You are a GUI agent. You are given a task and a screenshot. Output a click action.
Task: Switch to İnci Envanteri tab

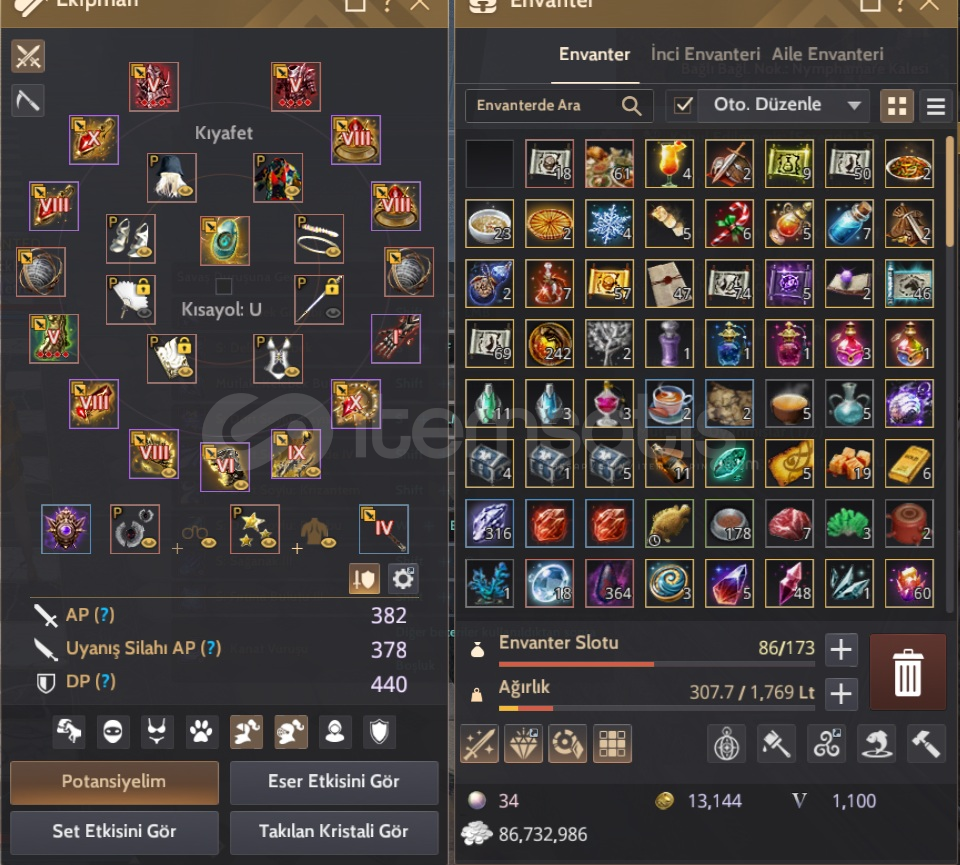click(x=705, y=54)
